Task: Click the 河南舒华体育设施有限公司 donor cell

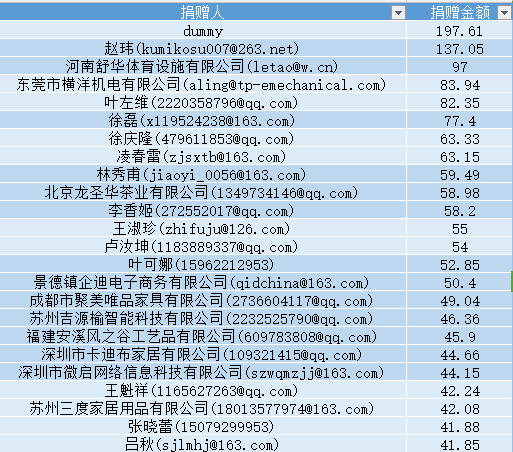Action: [x=203, y=67]
